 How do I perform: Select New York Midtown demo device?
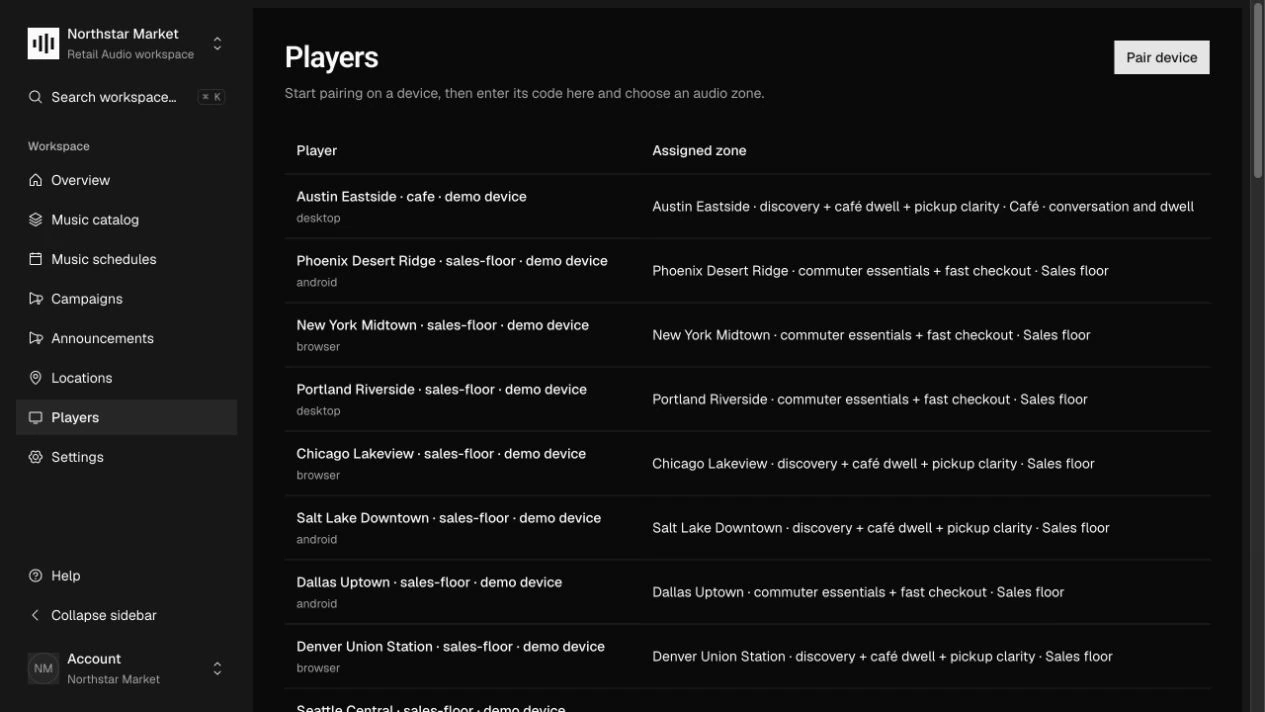coord(442,325)
